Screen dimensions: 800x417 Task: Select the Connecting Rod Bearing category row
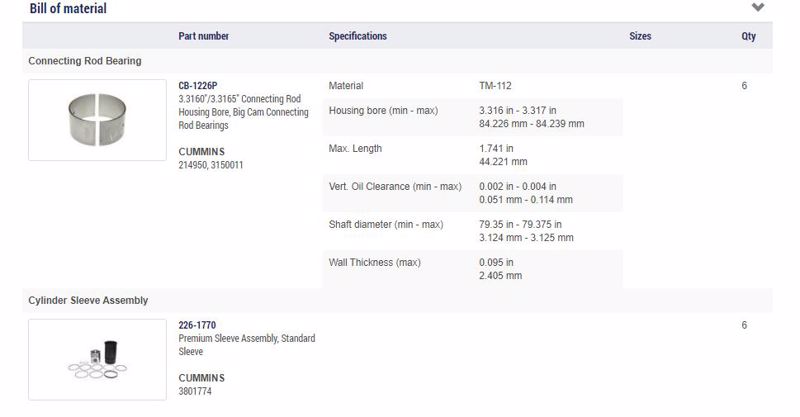pos(397,61)
